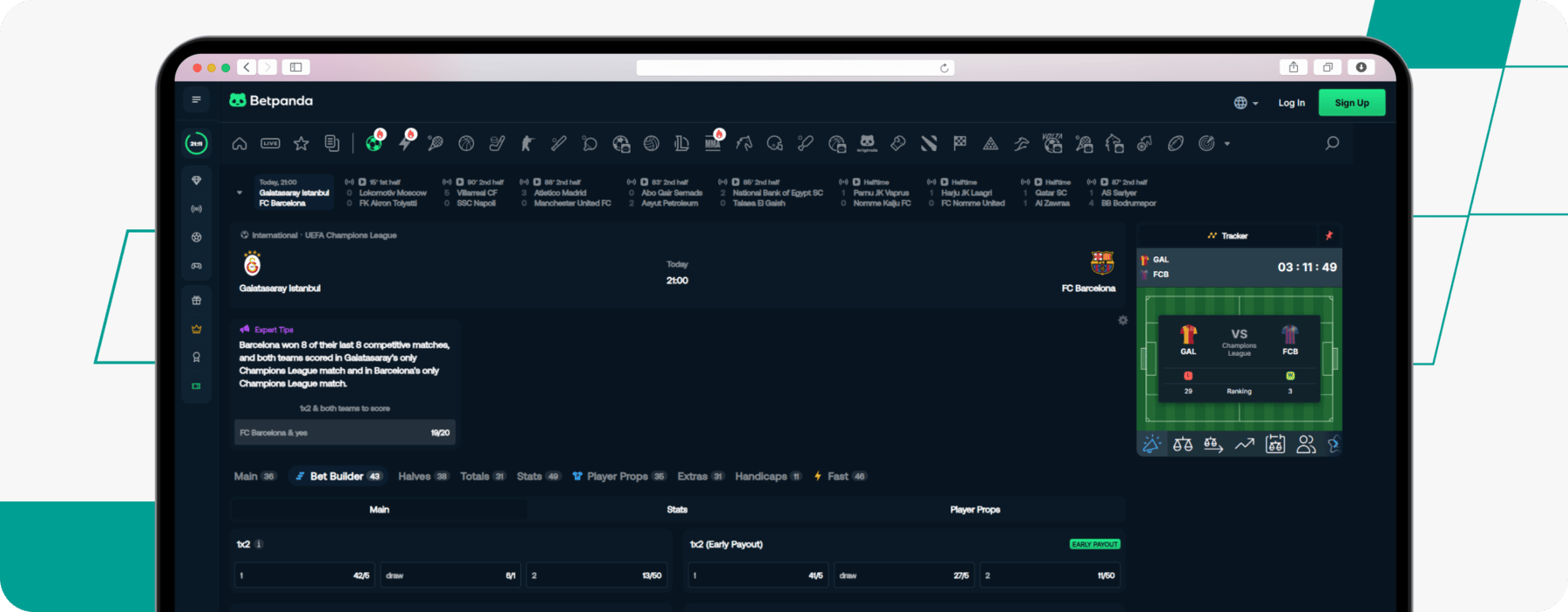The height and width of the screenshot is (612, 1568).
Task: Pin the Tracker panel
Action: (x=1329, y=235)
